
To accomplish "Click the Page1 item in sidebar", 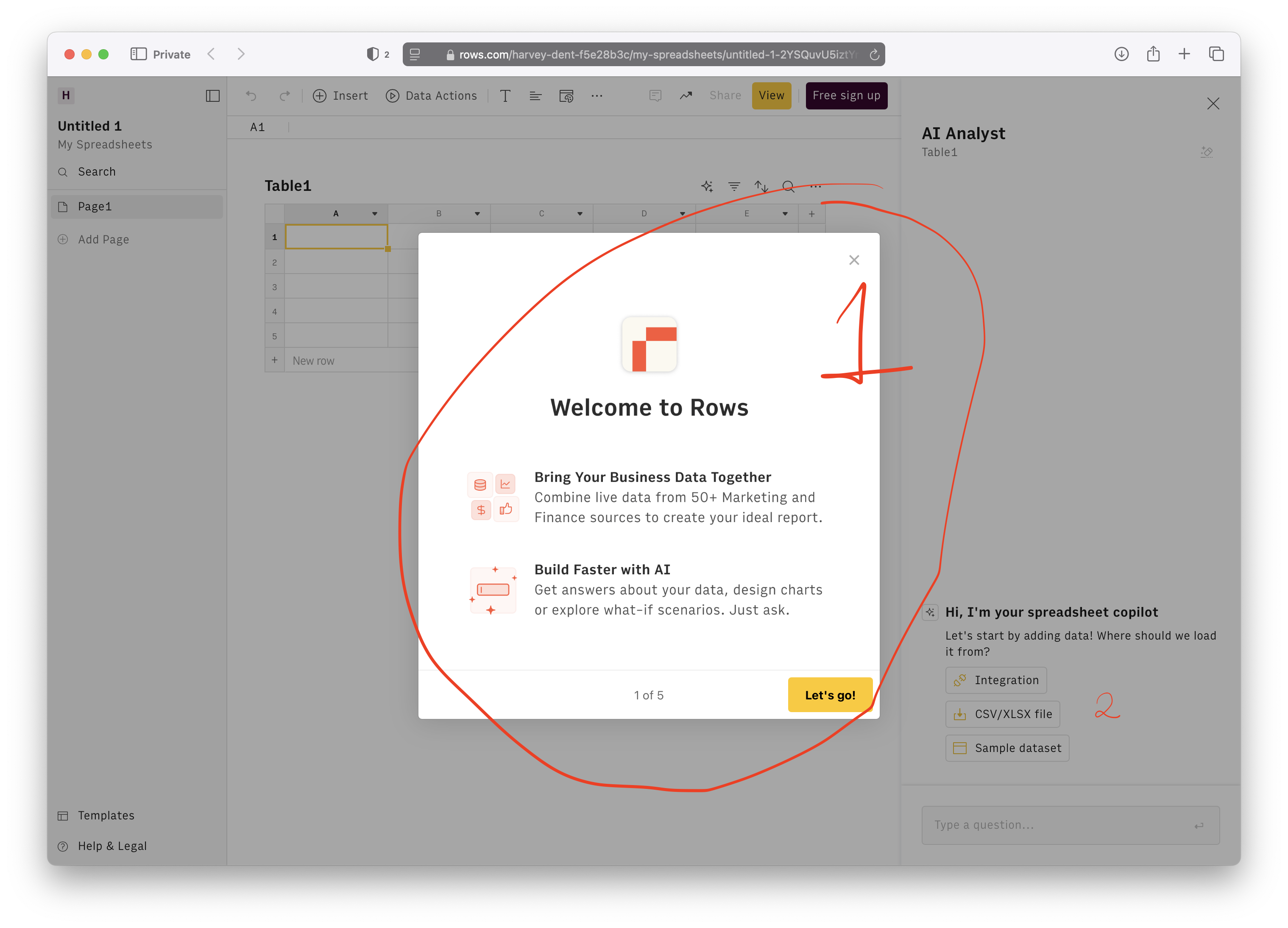I will [137, 206].
